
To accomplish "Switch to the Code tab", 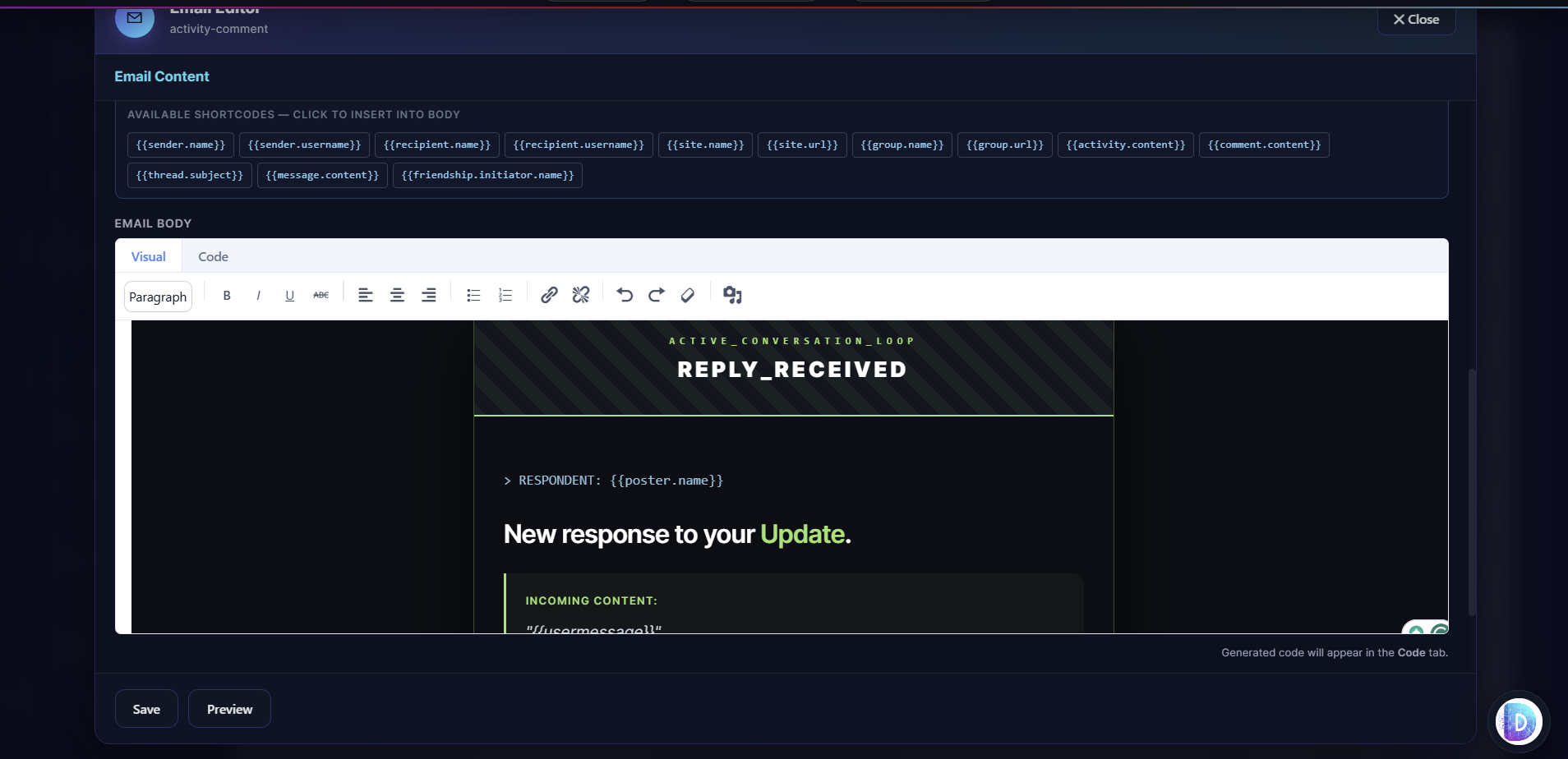I will click(x=213, y=256).
